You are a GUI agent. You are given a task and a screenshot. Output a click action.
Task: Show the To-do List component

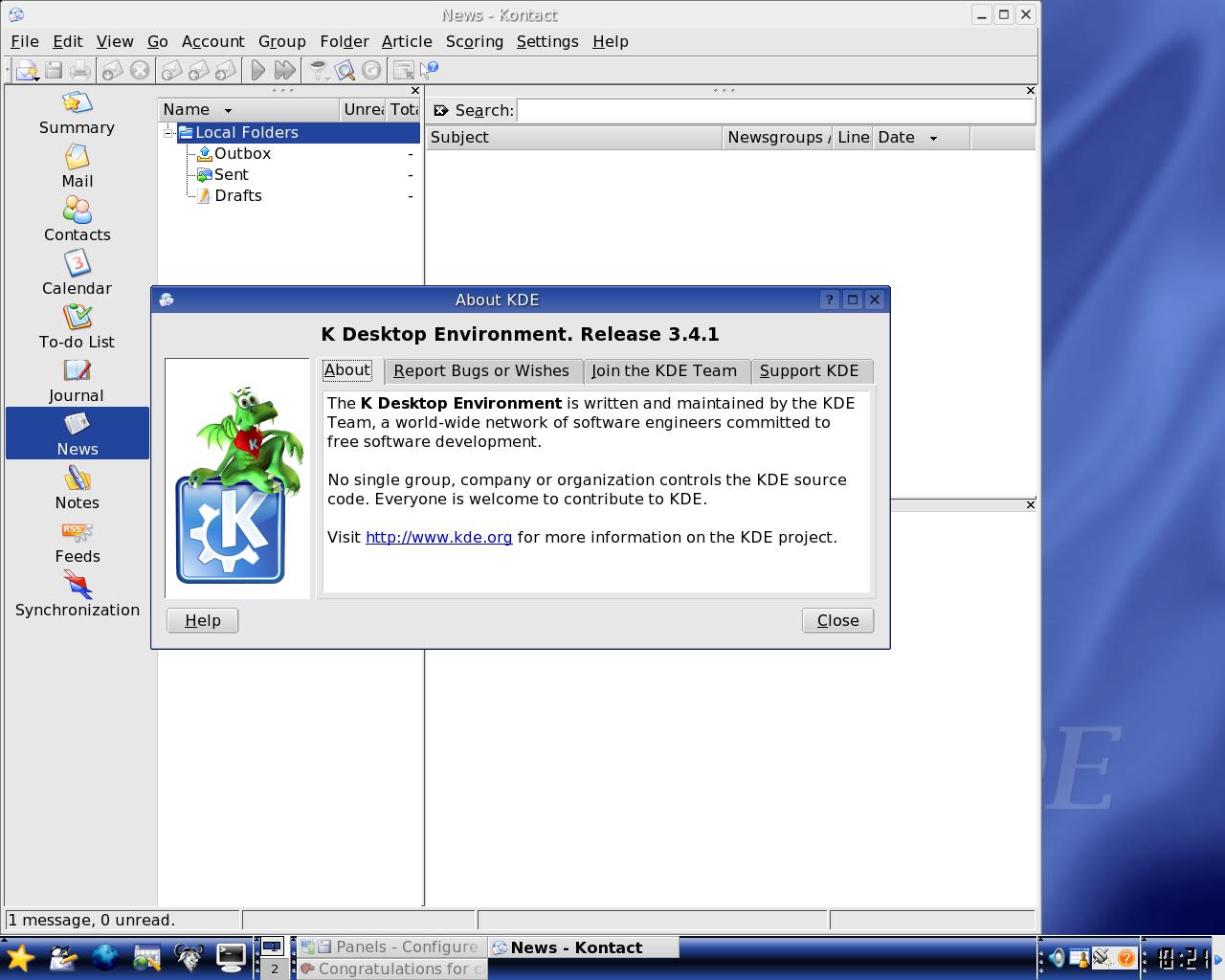pyautogui.click(x=77, y=327)
